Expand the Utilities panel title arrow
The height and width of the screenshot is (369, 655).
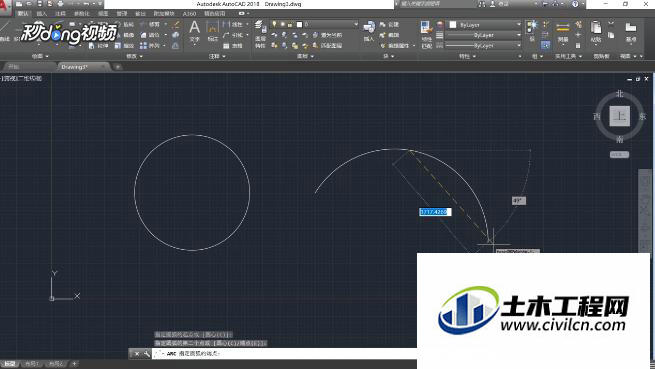(581, 56)
